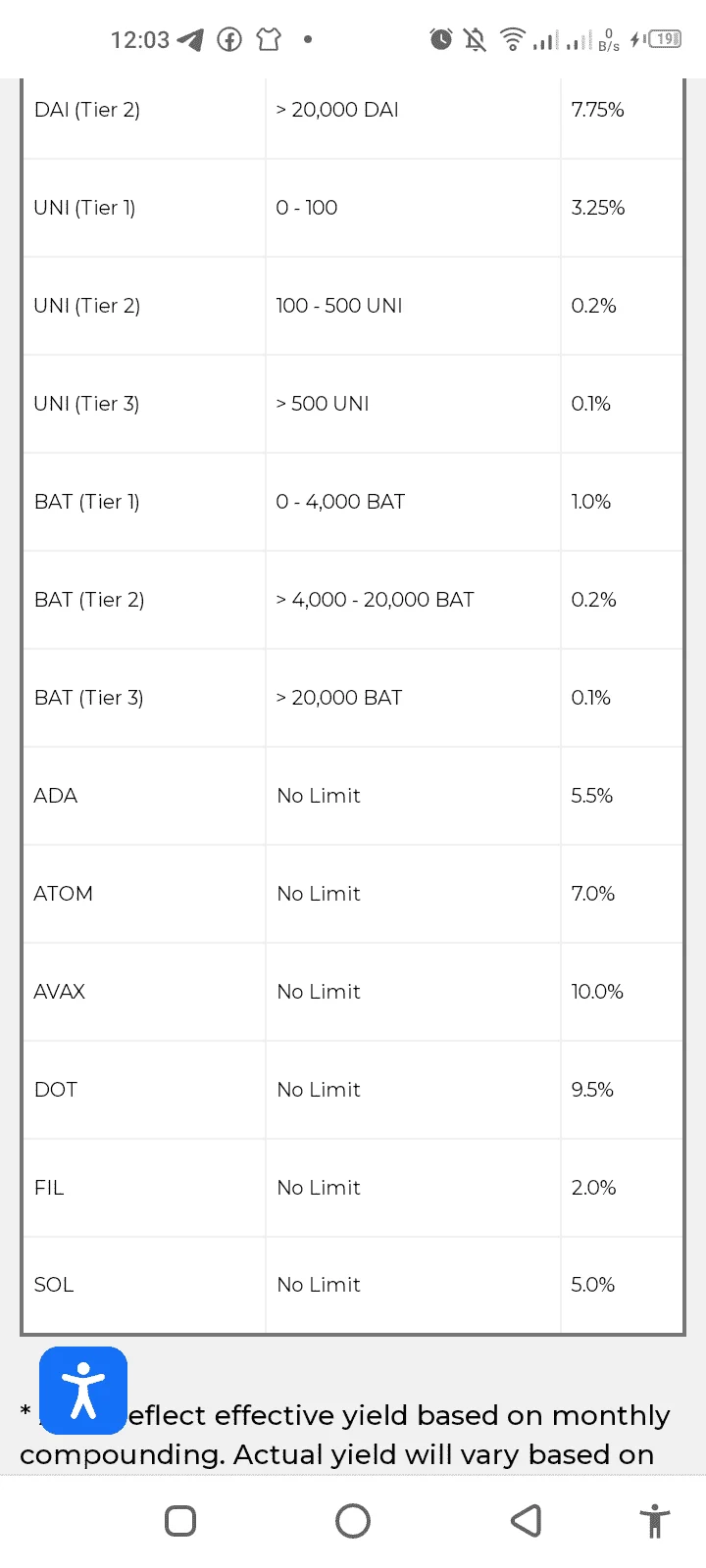This screenshot has height=1568, width=706.
Task: Tap the battery indicator in status bar
Action: (x=666, y=39)
